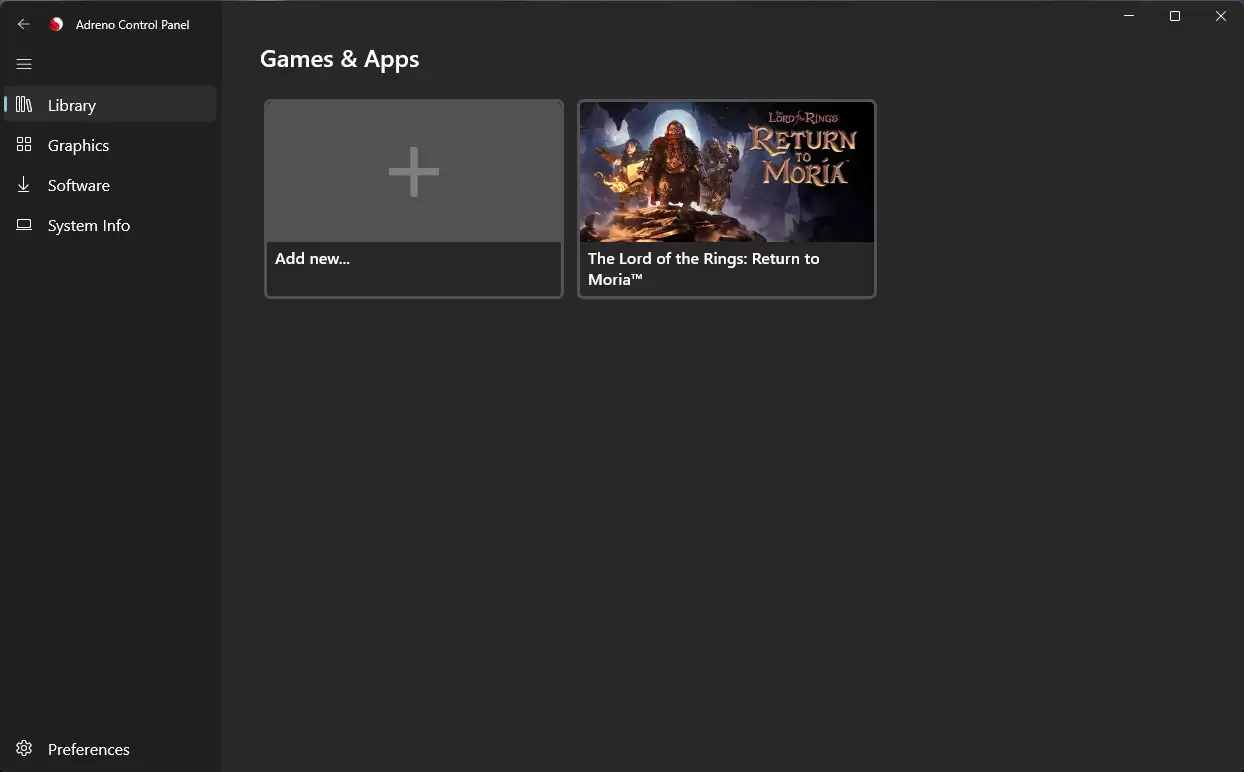Screen dimensions: 1244x772
Task: Expand the hamburger navigation menu
Action: click(24, 64)
